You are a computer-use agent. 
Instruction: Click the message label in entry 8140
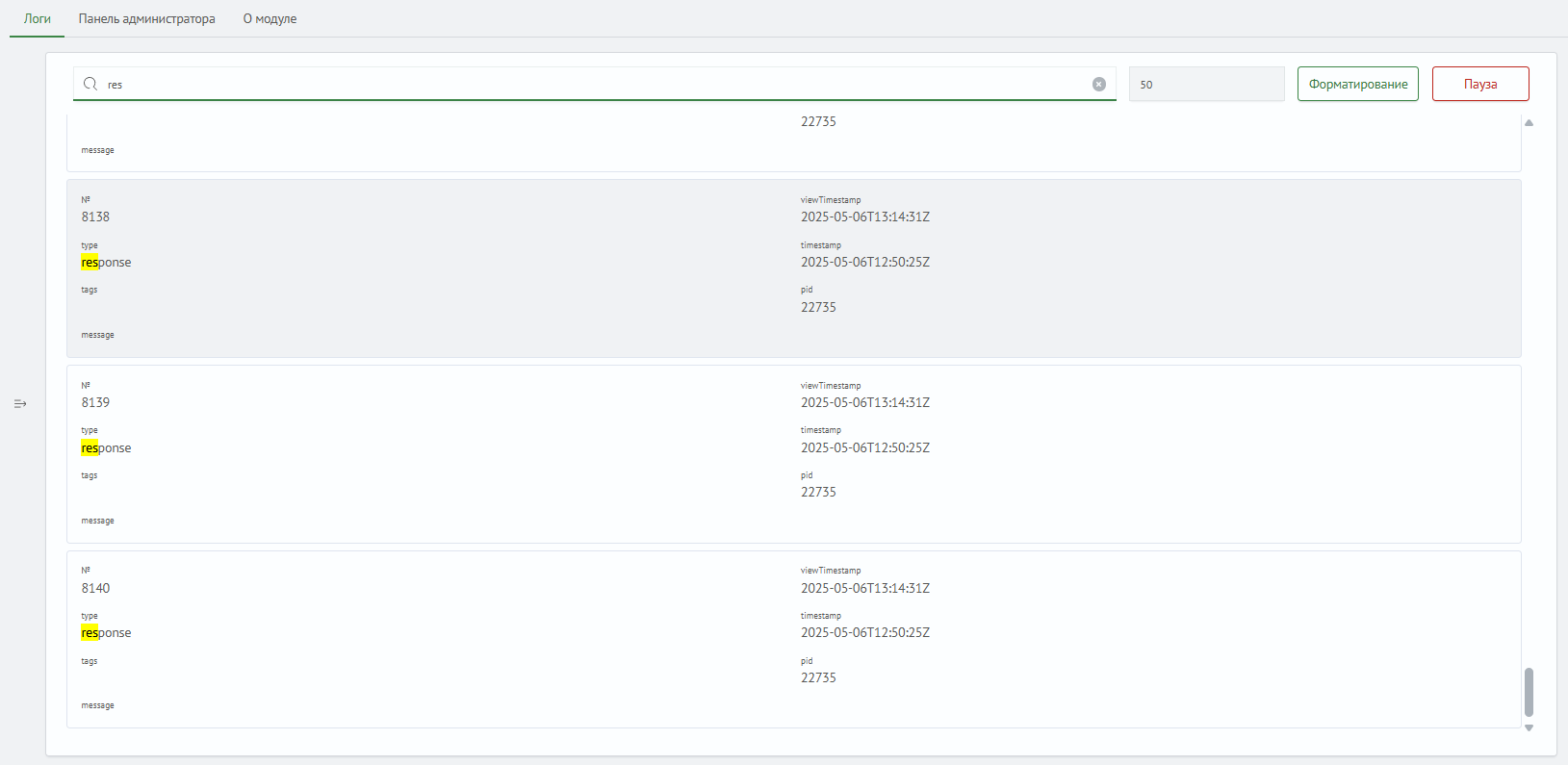[97, 706]
